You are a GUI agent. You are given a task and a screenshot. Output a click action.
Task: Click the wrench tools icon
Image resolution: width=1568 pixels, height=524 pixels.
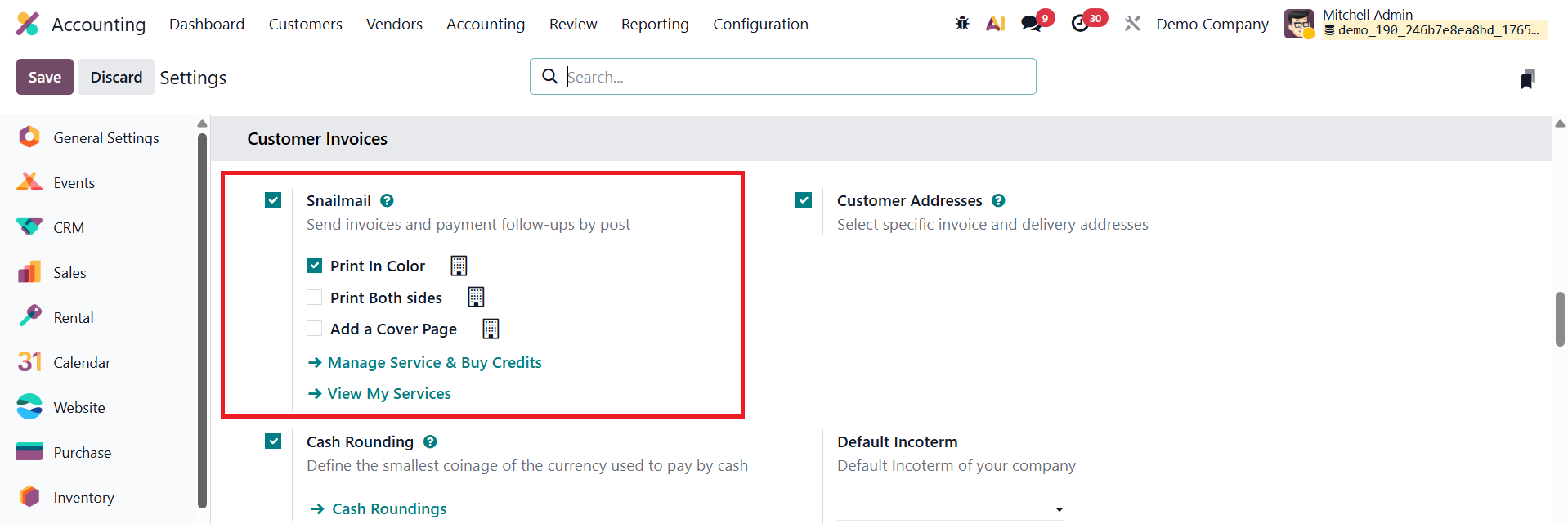[x=1132, y=24]
